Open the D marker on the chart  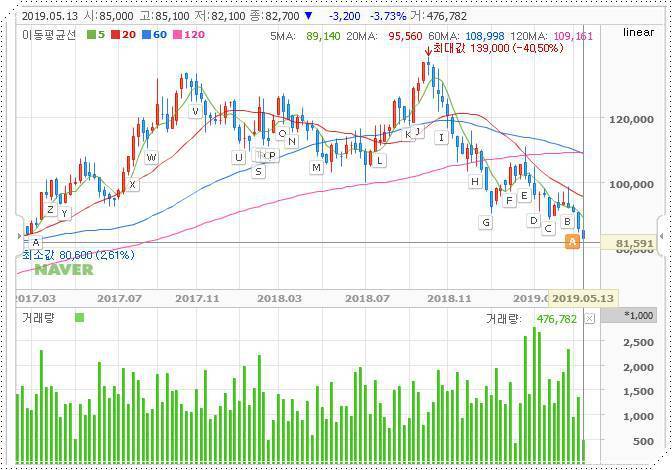[x=534, y=220]
